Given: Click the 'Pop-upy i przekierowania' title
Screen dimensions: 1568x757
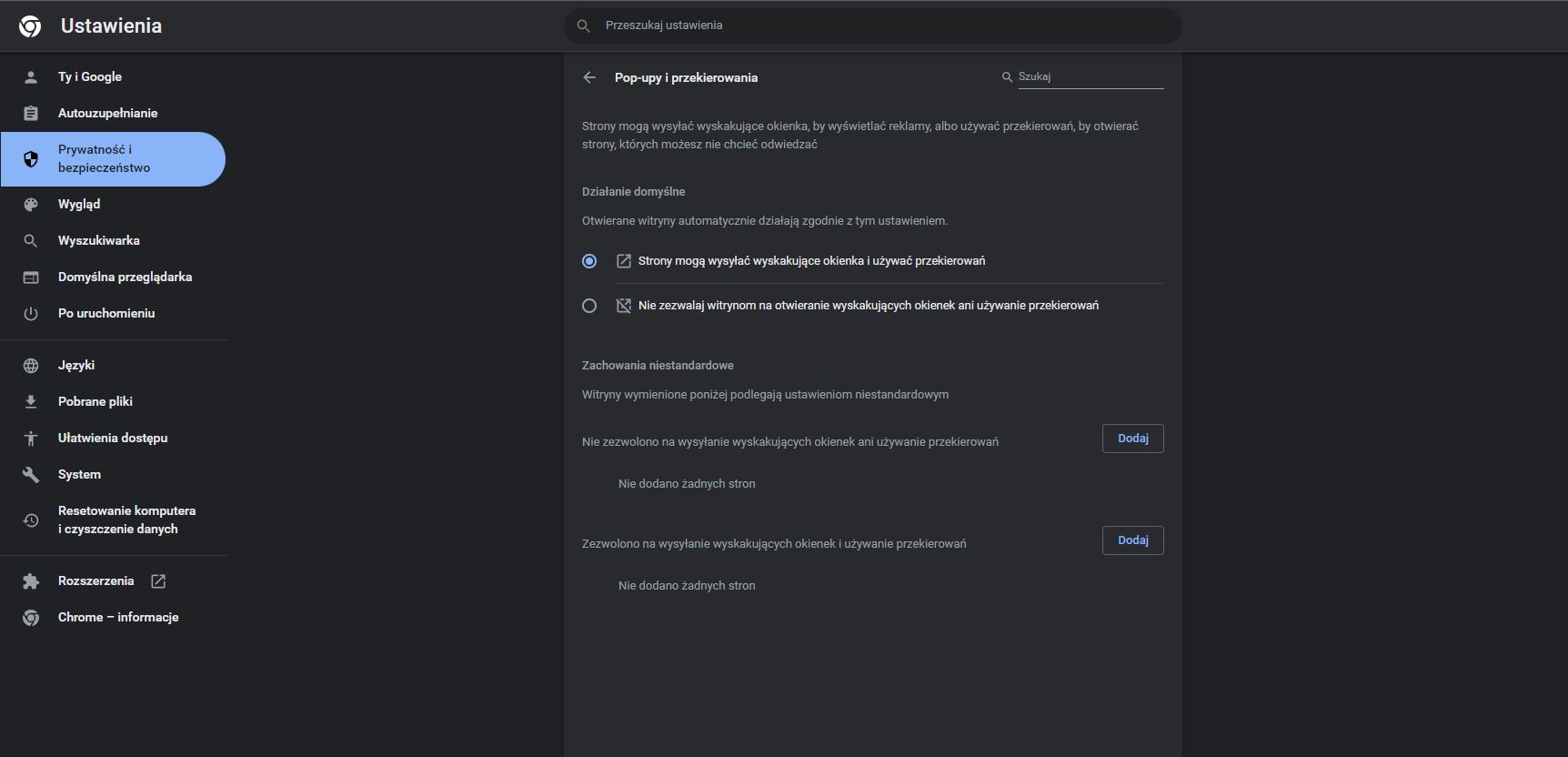Looking at the screenshot, I should pos(686,78).
